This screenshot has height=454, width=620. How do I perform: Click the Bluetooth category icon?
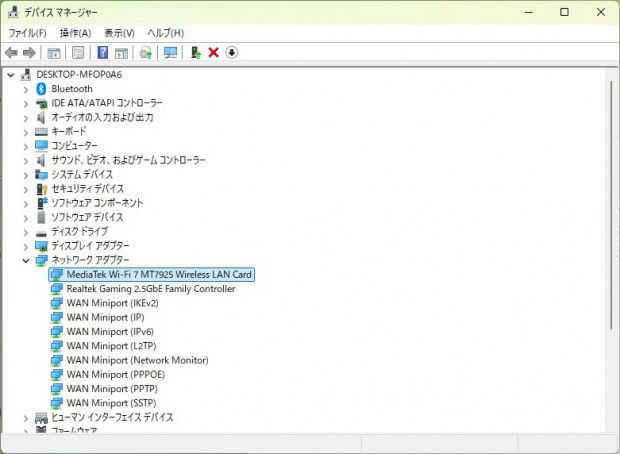[41, 89]
